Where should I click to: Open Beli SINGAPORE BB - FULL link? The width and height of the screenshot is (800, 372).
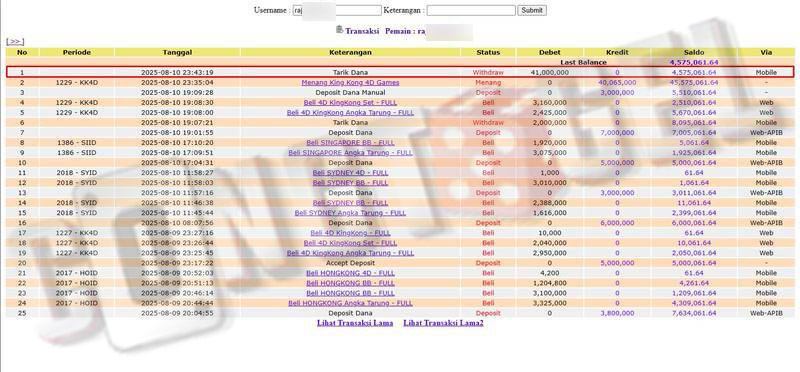[350, 143]
